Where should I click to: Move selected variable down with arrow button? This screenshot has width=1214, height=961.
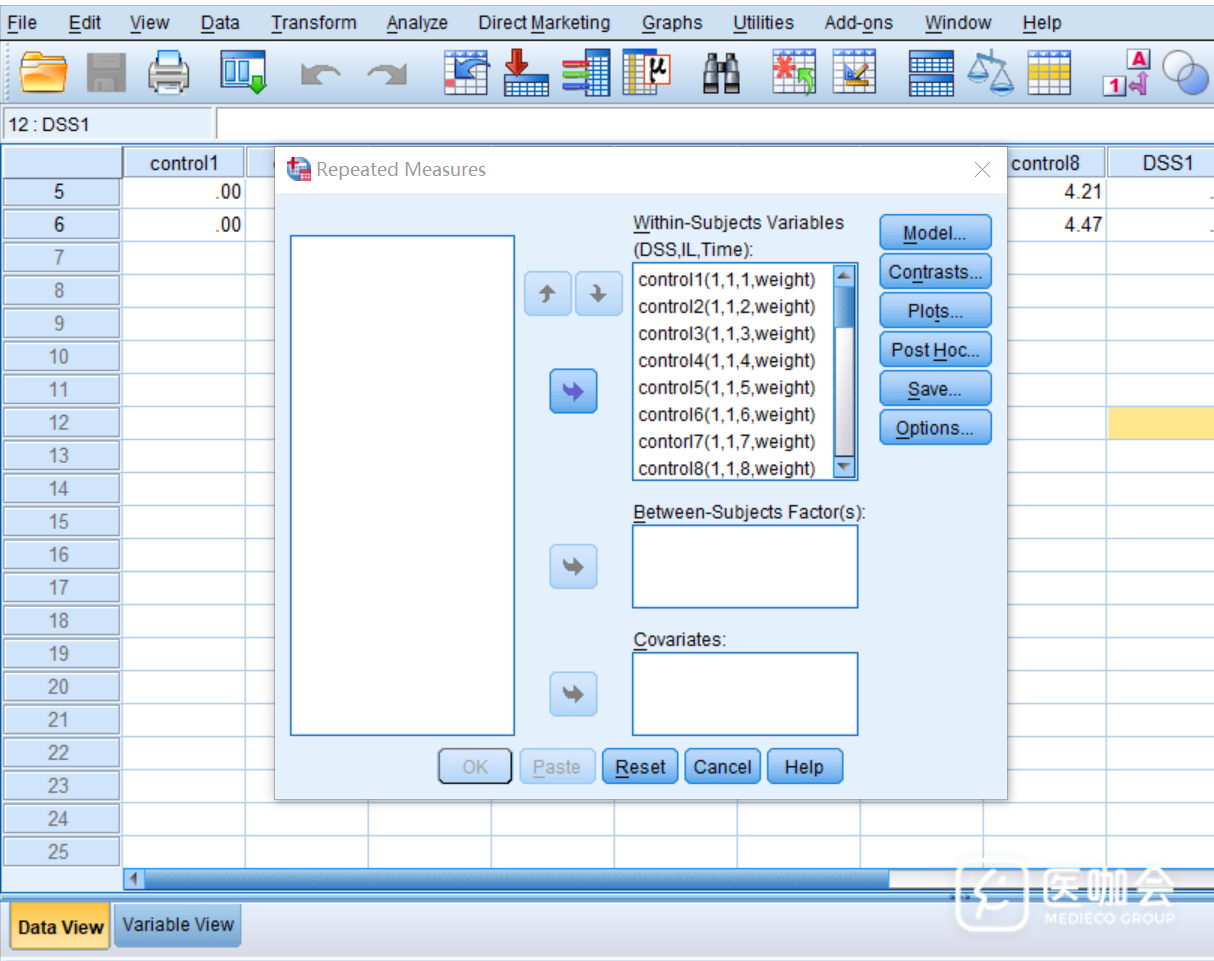[x=598, y=295]
